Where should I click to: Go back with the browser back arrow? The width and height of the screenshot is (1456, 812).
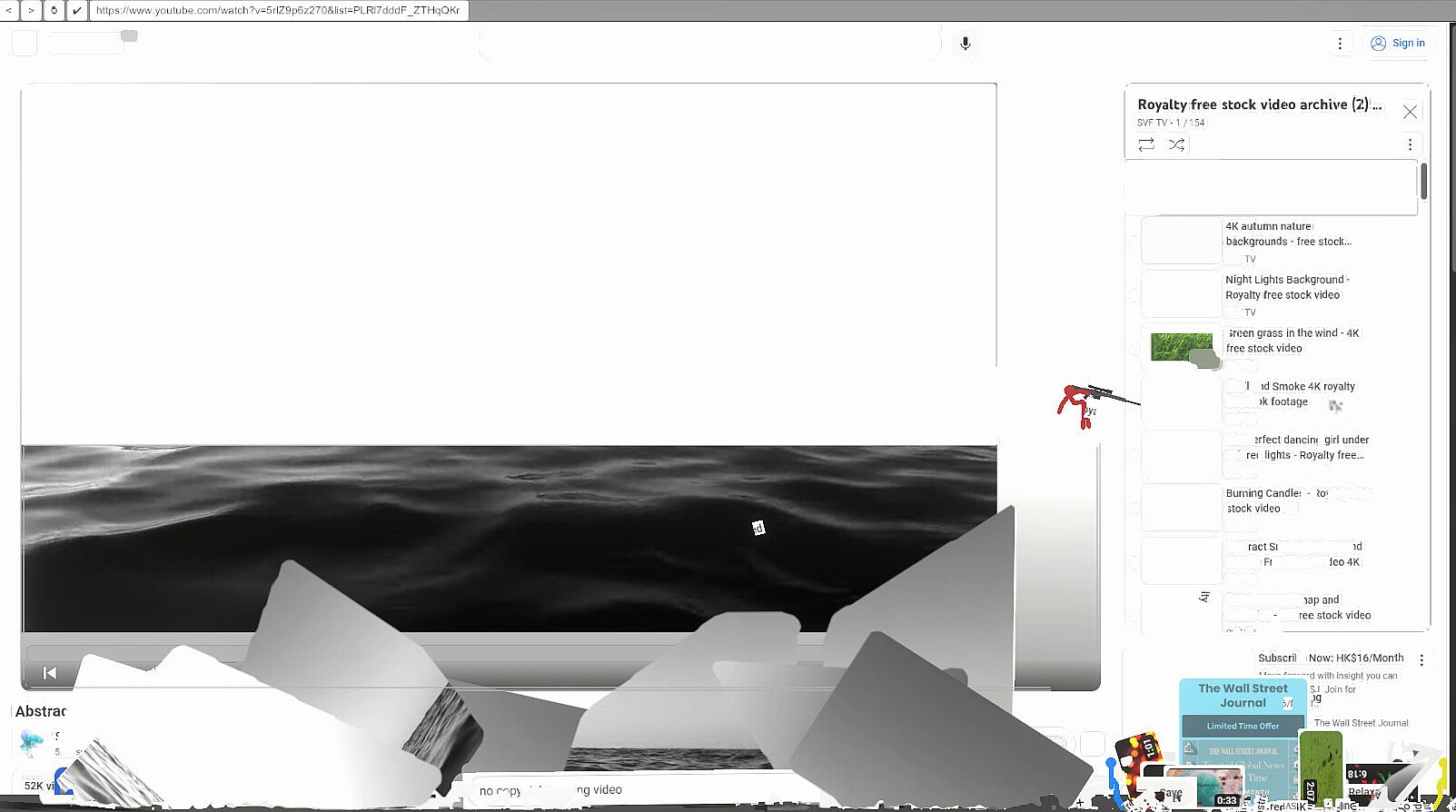click(x=9, y=10)
